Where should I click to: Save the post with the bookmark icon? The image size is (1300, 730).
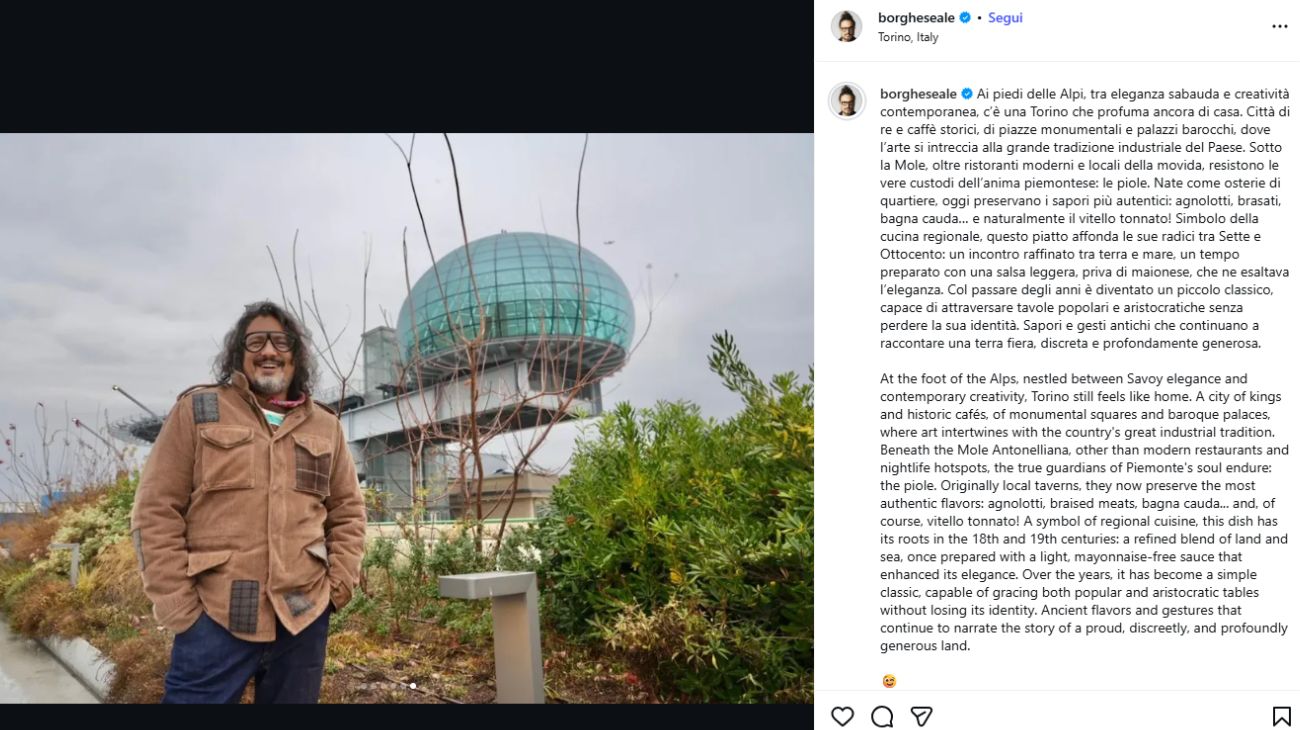coord(1281,716)
